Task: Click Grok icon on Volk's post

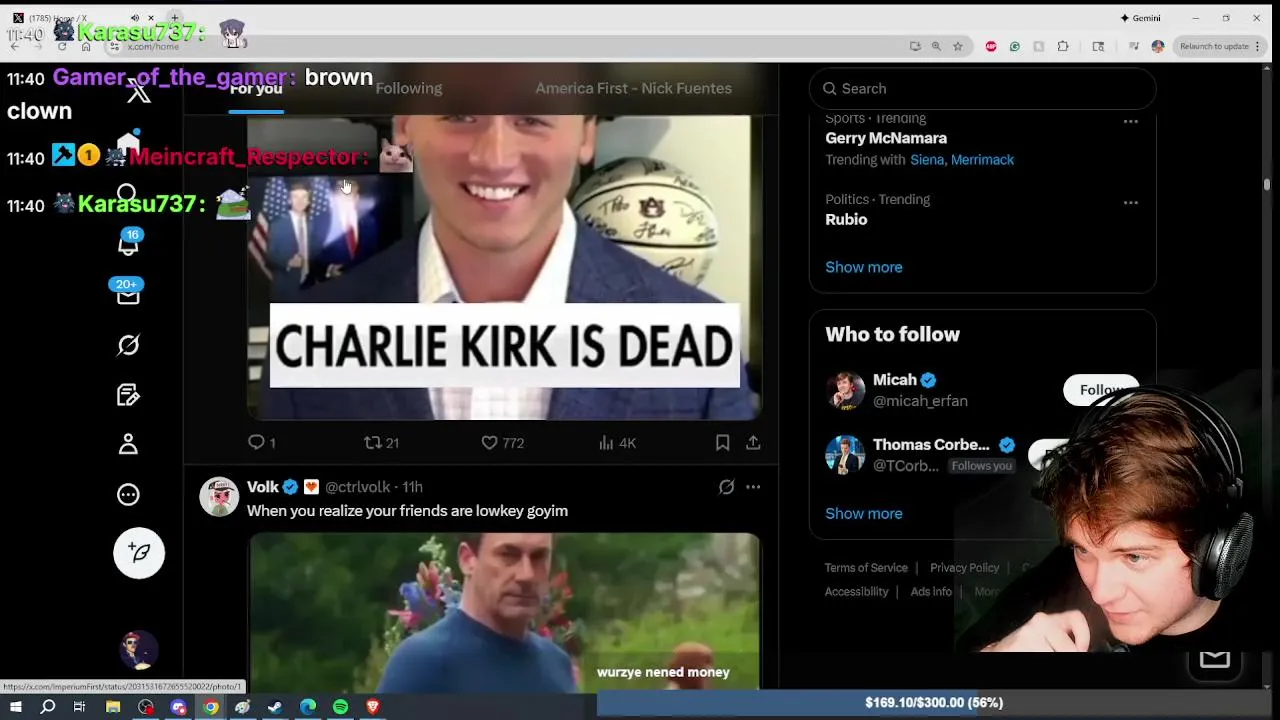Action: 727,487
